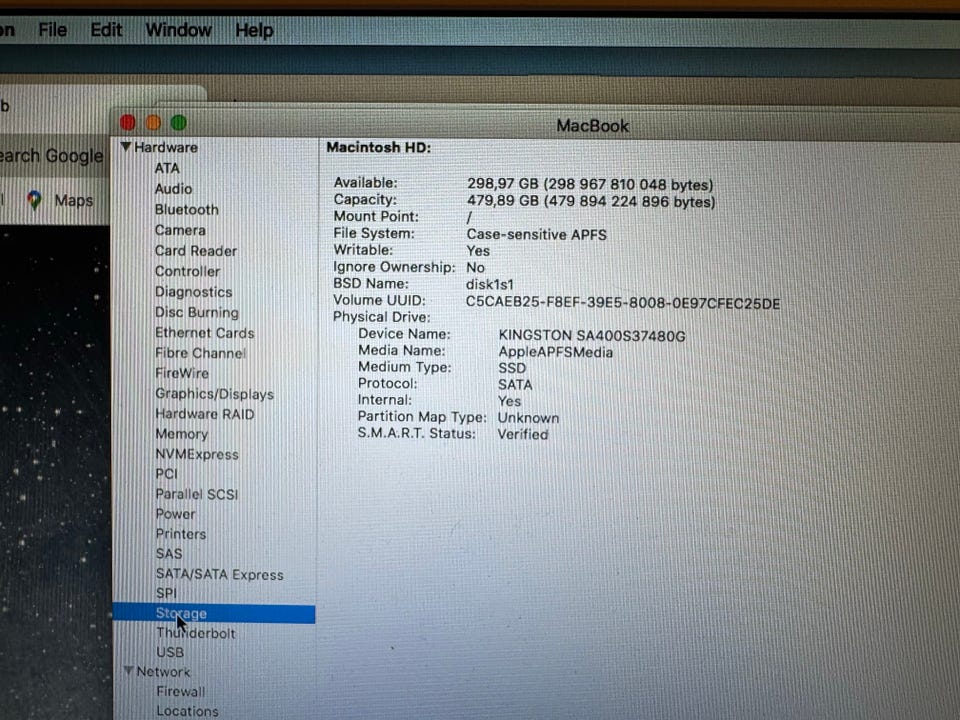Close the MacBook window with red button
Image resolution: width=960 pixels, height=720 pixels.
pos(127,122)
